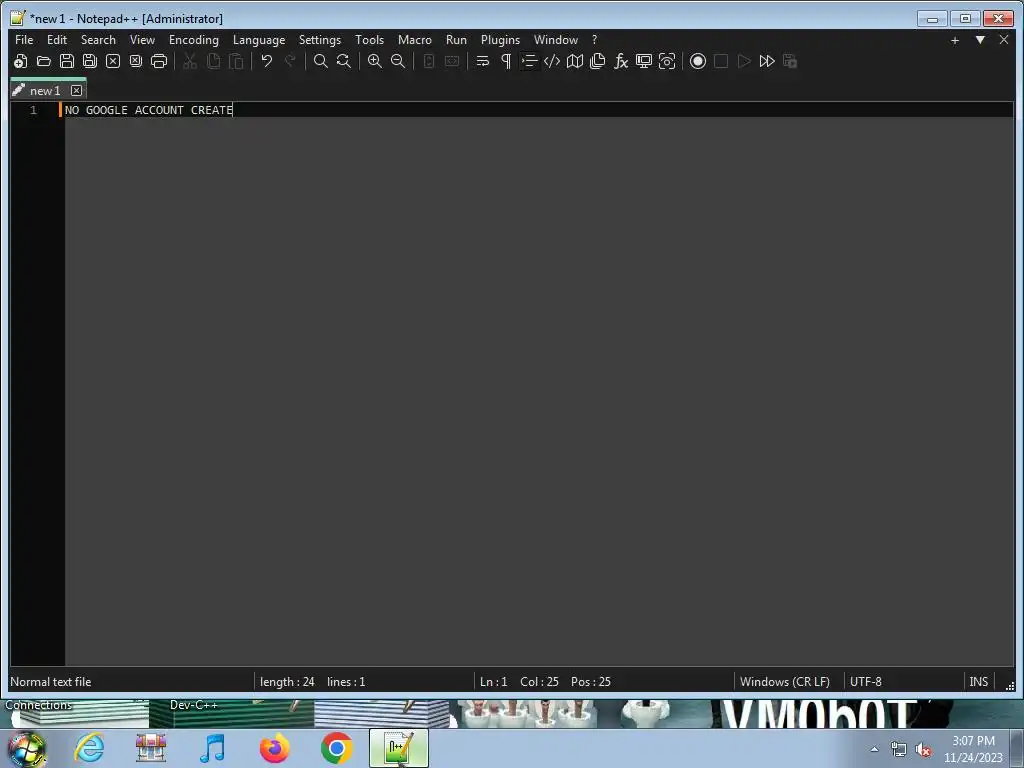Open the Tools menu

click(369, 40)
